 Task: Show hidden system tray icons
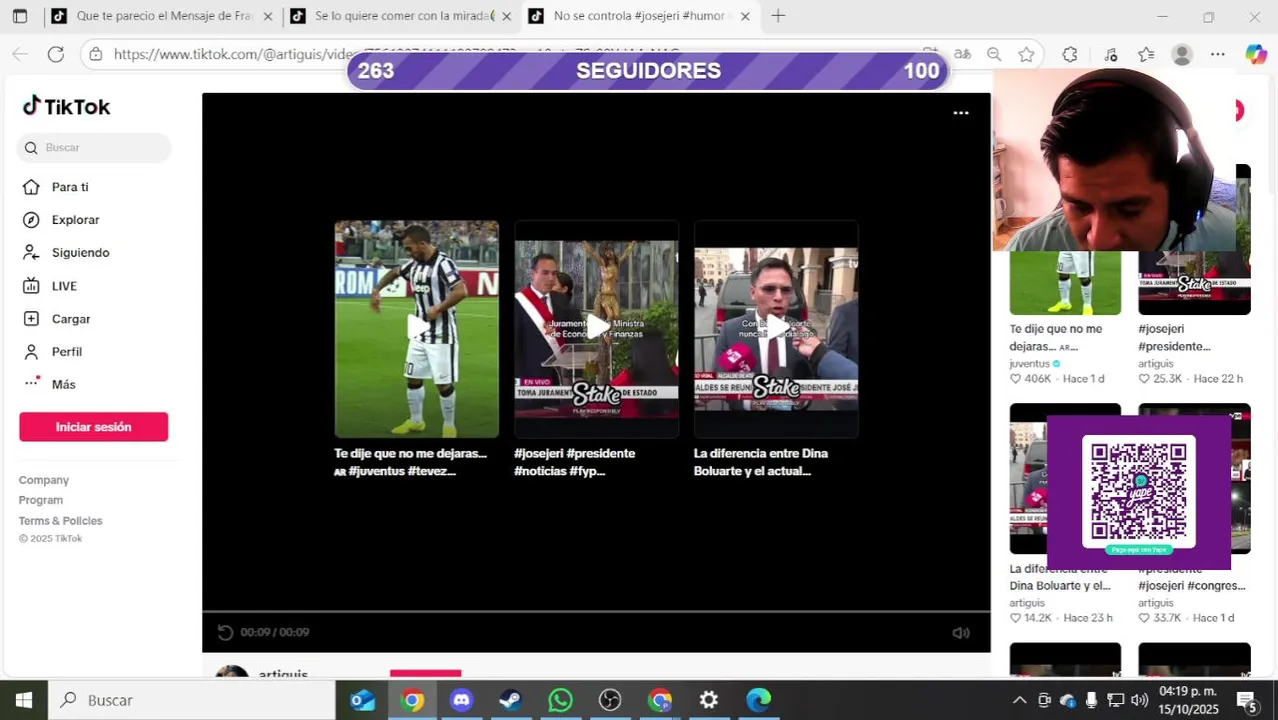[1019, 700]
